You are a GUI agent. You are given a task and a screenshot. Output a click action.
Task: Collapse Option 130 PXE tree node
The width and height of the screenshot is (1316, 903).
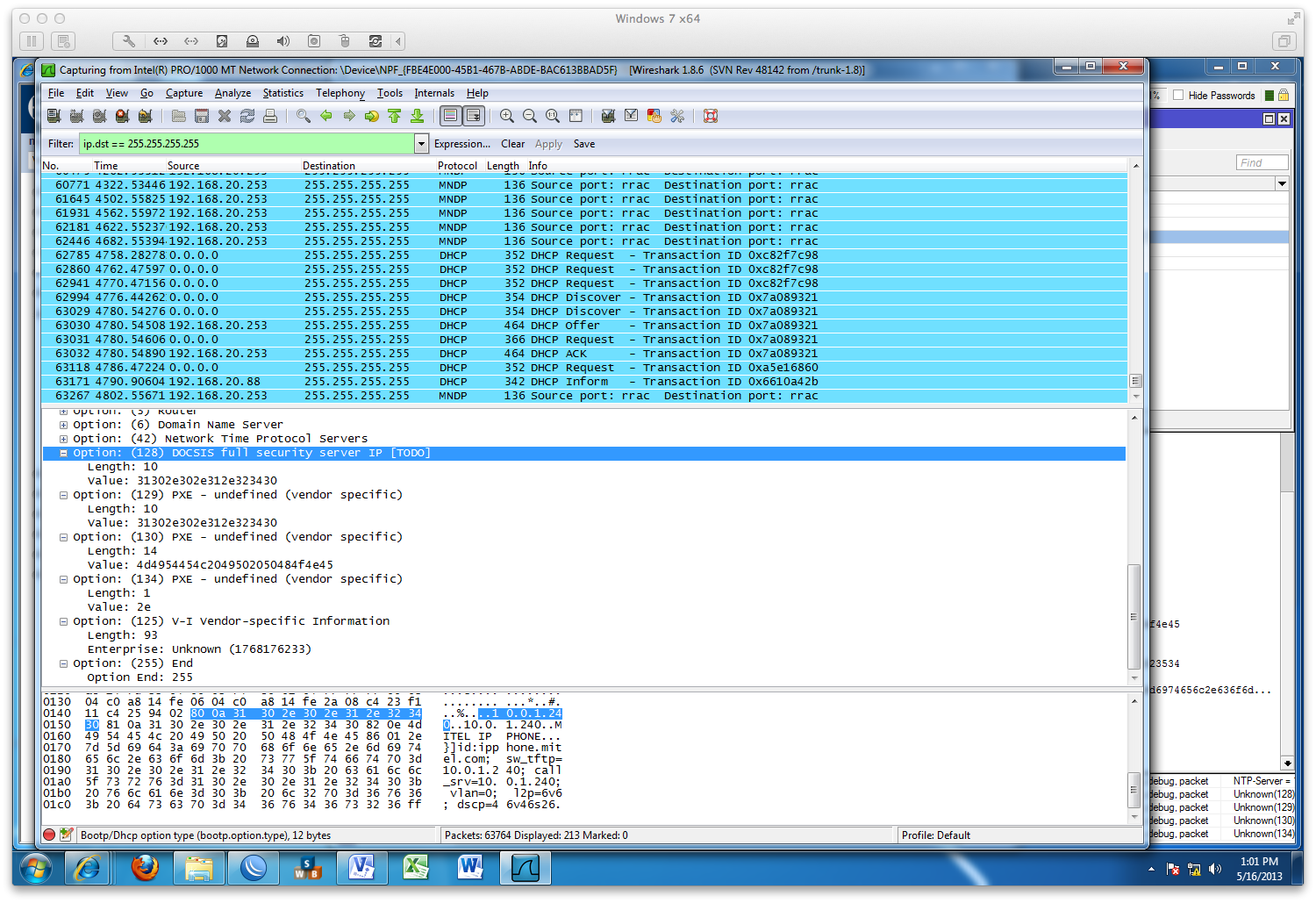tap(63, 537)
